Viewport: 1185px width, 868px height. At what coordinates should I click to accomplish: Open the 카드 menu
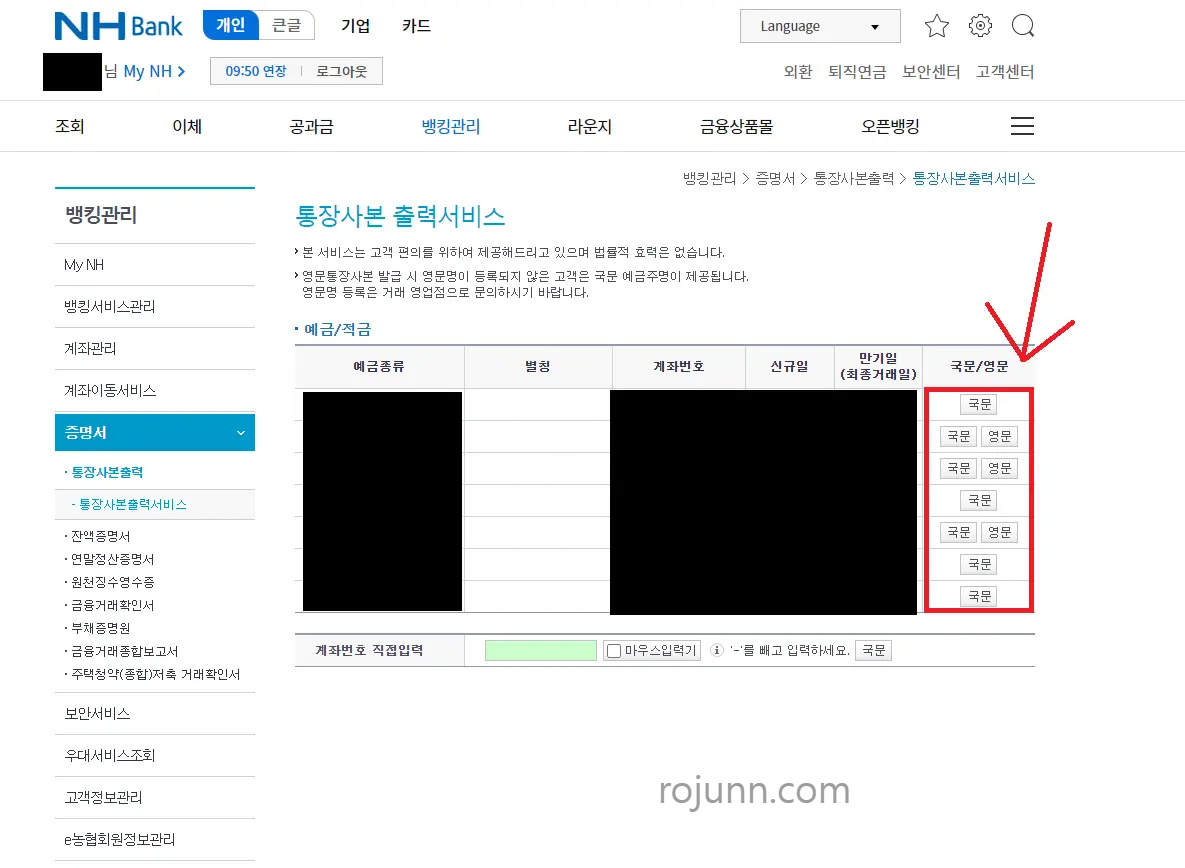click(415, 27)
